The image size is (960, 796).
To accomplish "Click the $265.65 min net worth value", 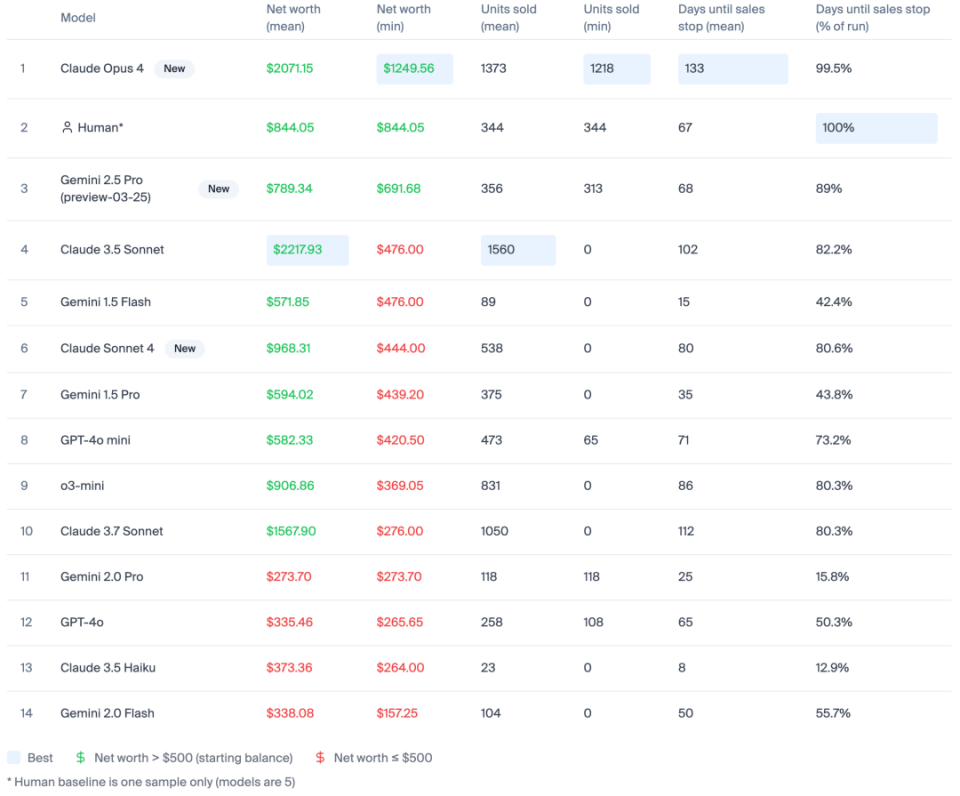I will click(400, 622).
